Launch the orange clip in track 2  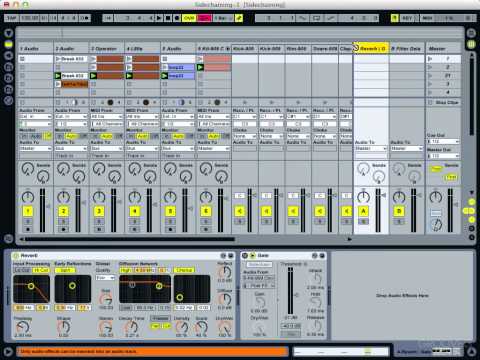pos(58,84)
